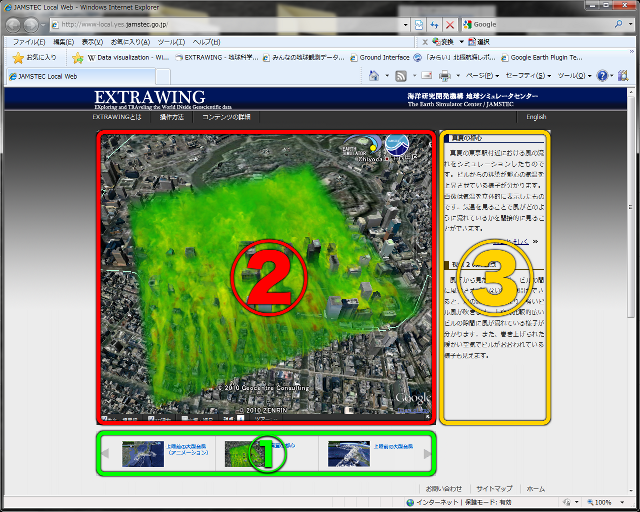Click the EXTRAWINGとは navigation link
The width and height of the screenshot is (640, 512).
117,117
